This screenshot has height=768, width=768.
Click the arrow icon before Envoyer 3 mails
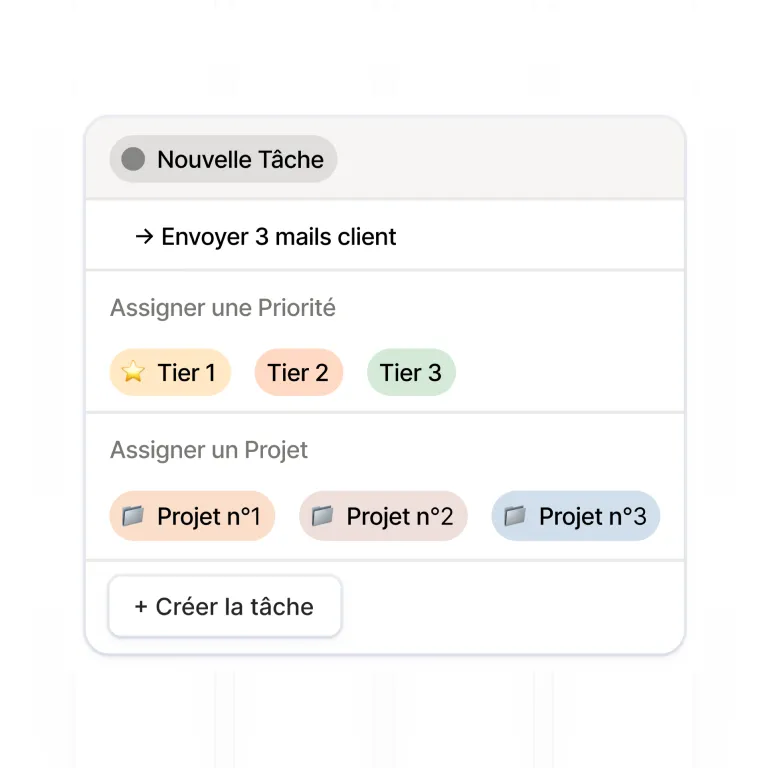pyautogui.click(x=144, y=237)
